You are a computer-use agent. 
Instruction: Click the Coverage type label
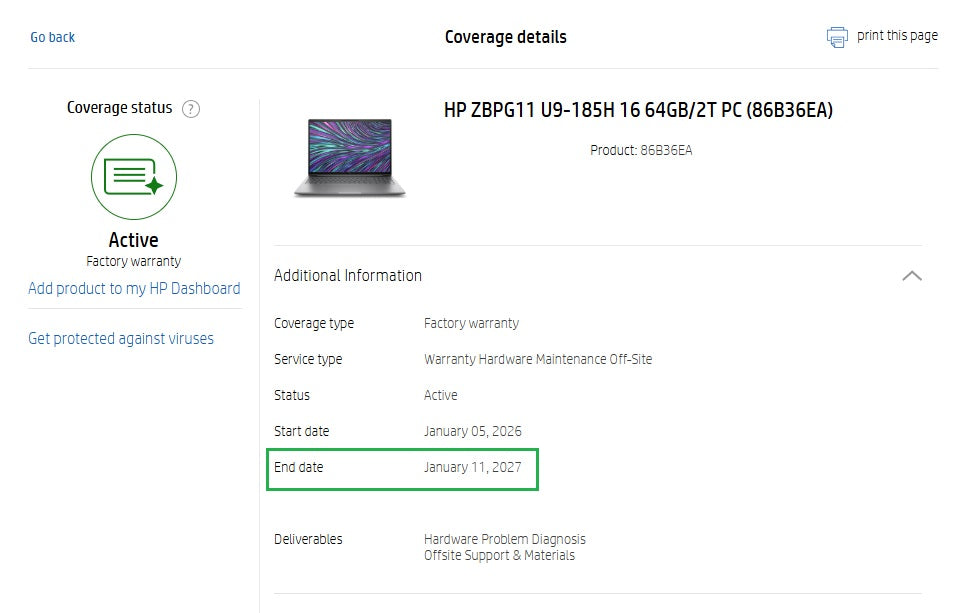tap(314, 323)
